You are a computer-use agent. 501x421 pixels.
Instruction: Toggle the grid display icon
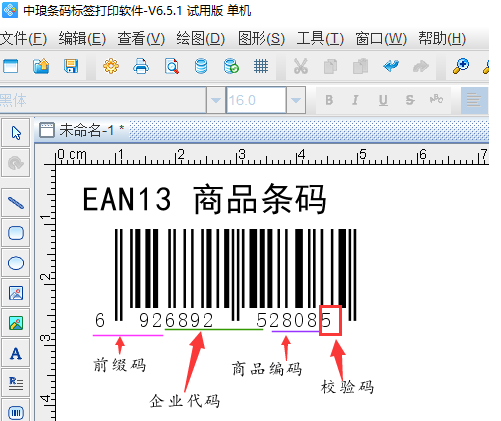click(x=261, y=66)
